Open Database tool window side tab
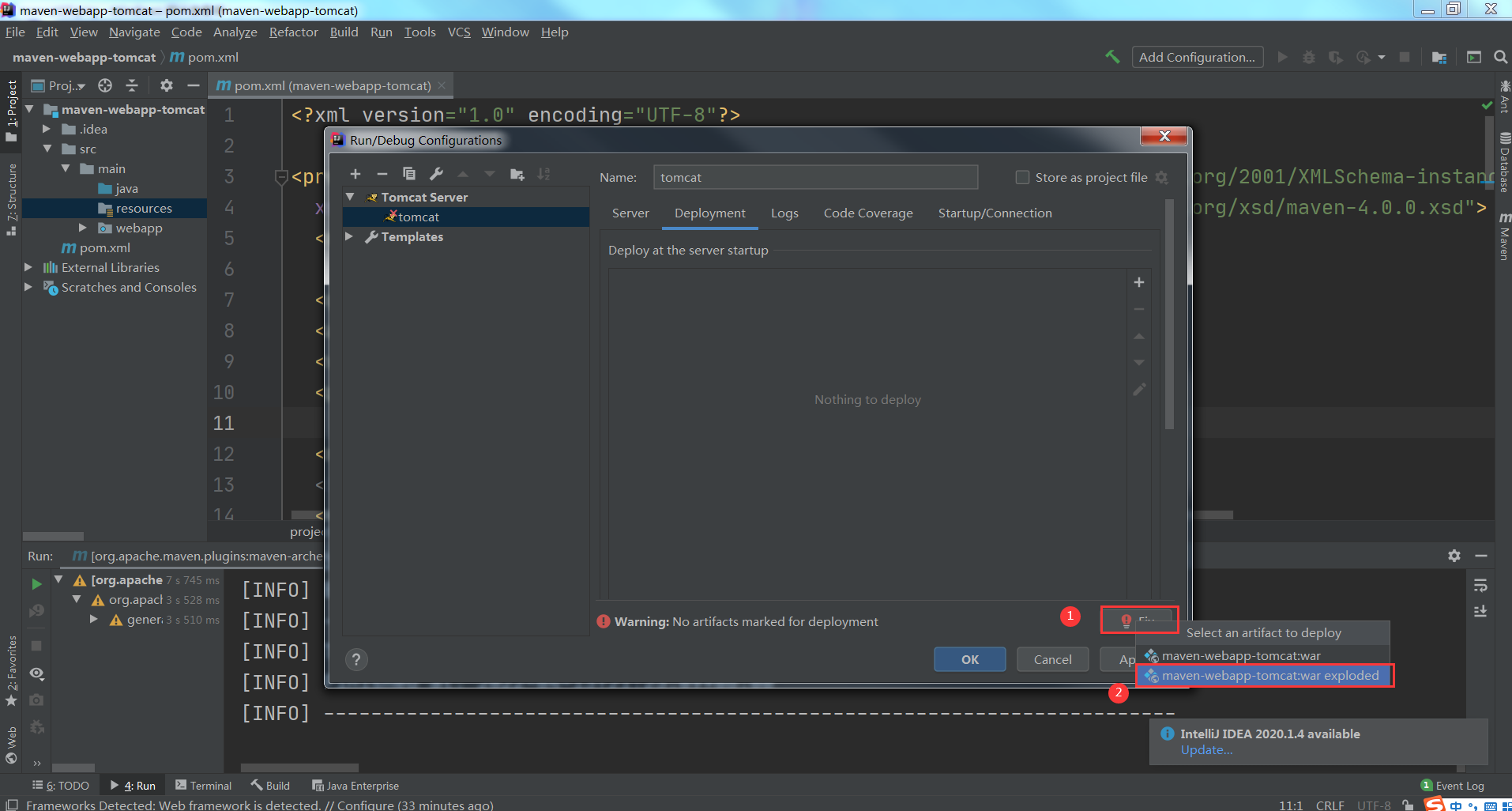 (1504, 162)
